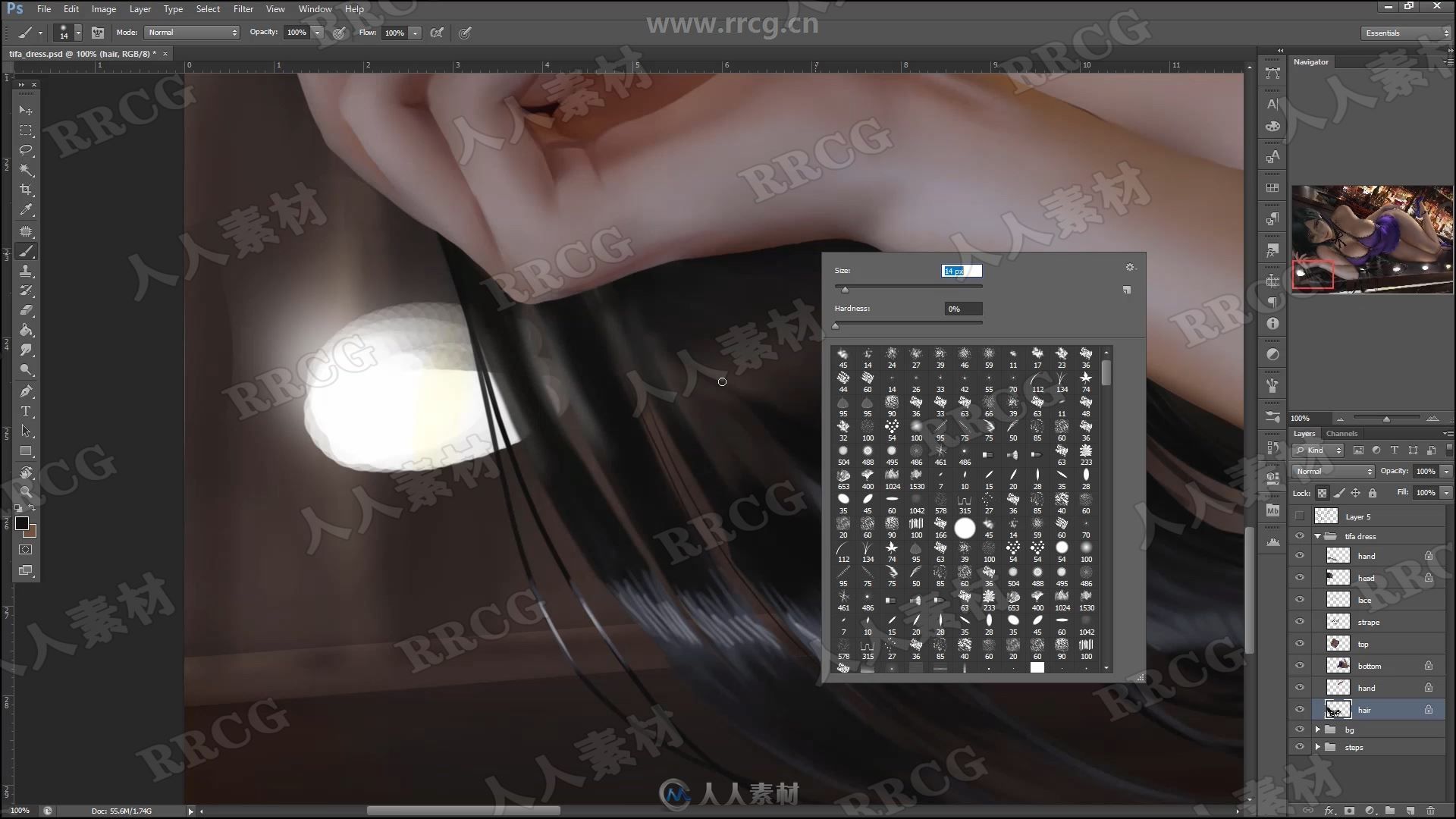Hide the bg group

click(x=1300, y=730)
